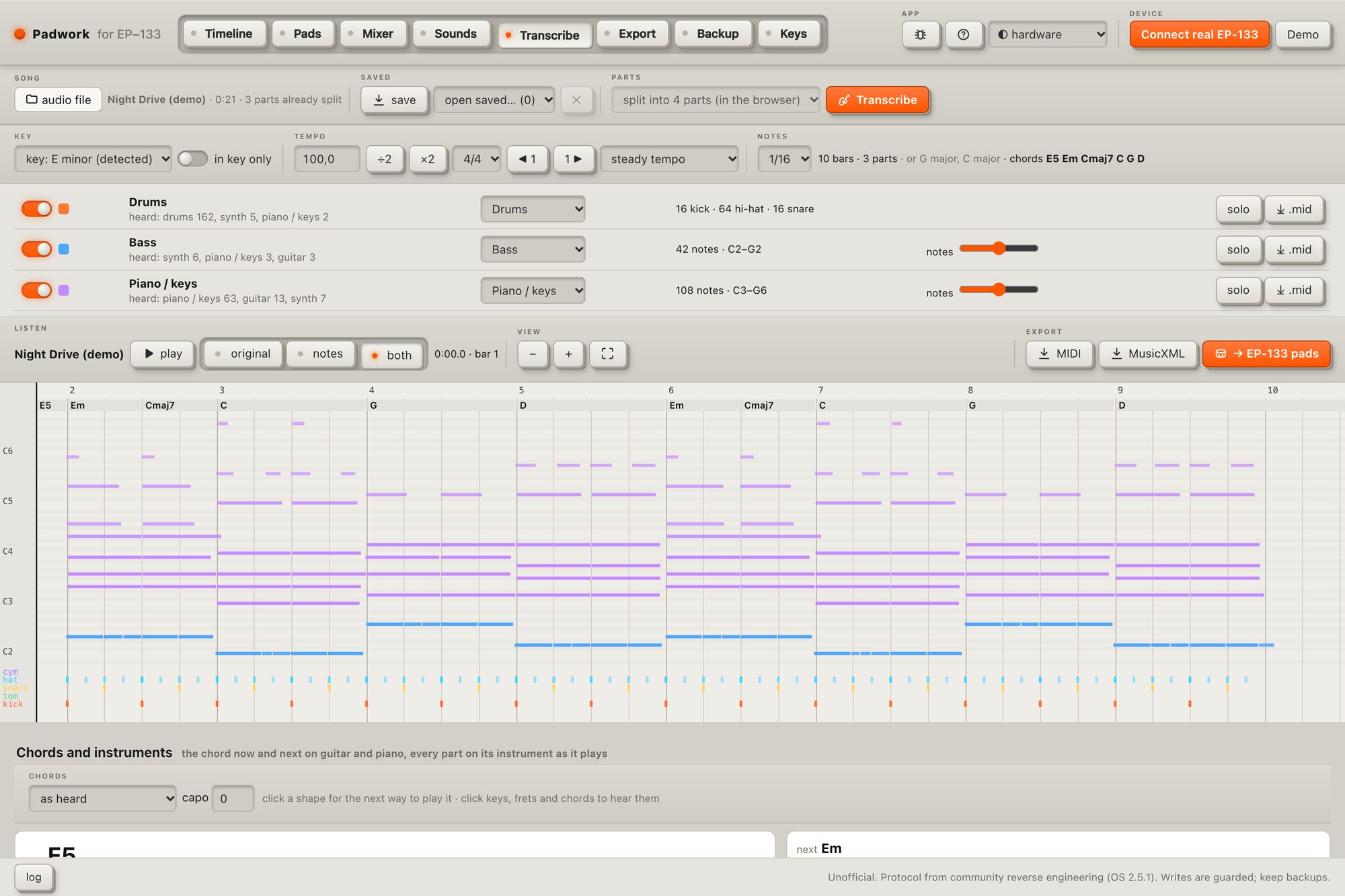Open the 4/4 time signature dropdown
The image size is (1345, 896).
pos(477,159)
